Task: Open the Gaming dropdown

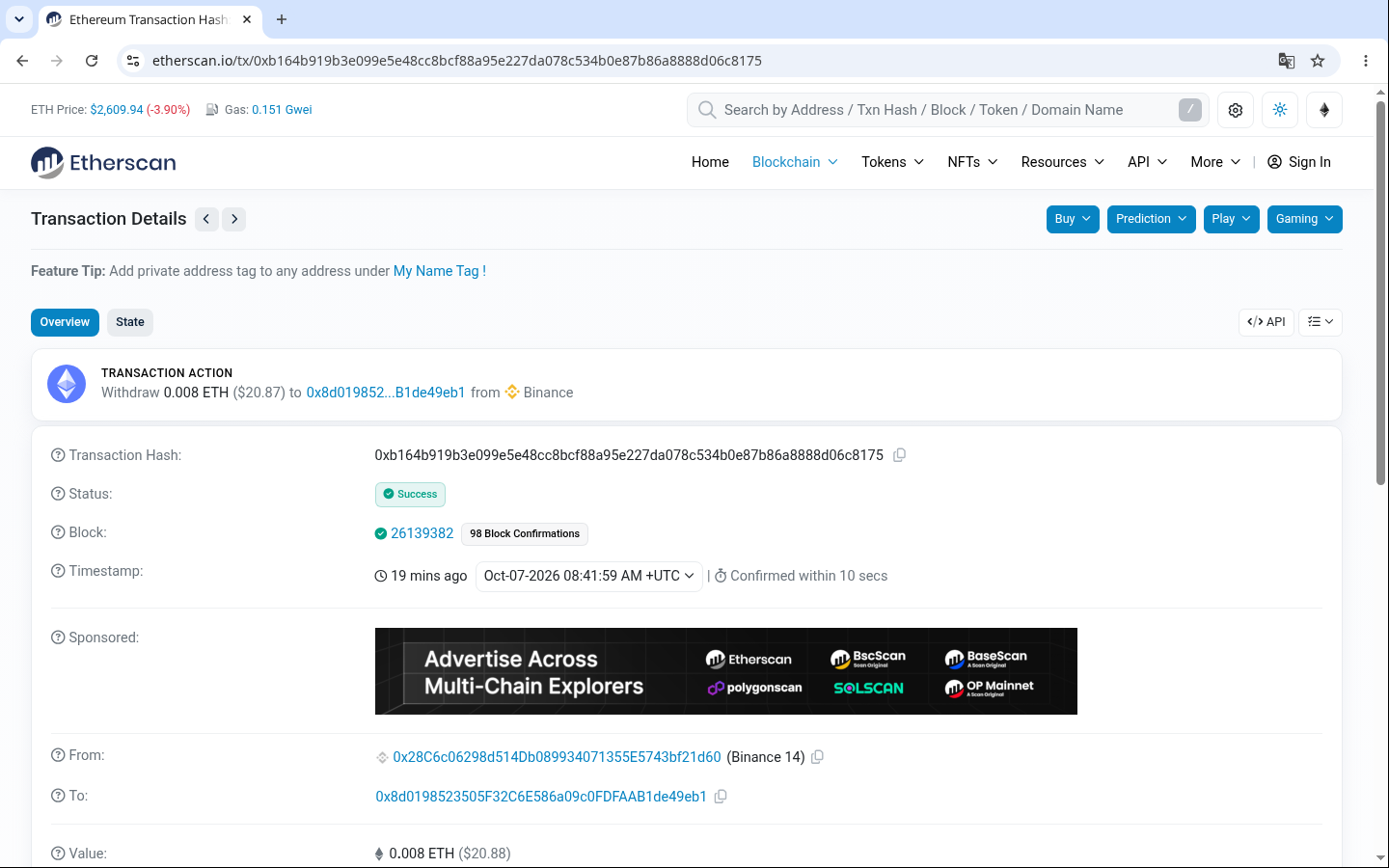Action: point(1304,219)
